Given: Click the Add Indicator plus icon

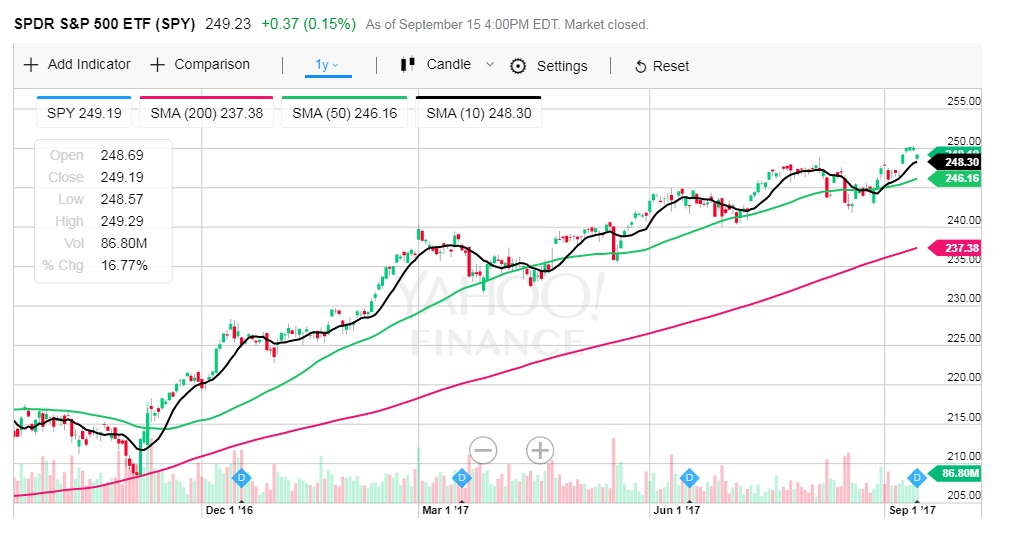Looking at the screenshot, I should pyautogui.click(x=30, y=65).
